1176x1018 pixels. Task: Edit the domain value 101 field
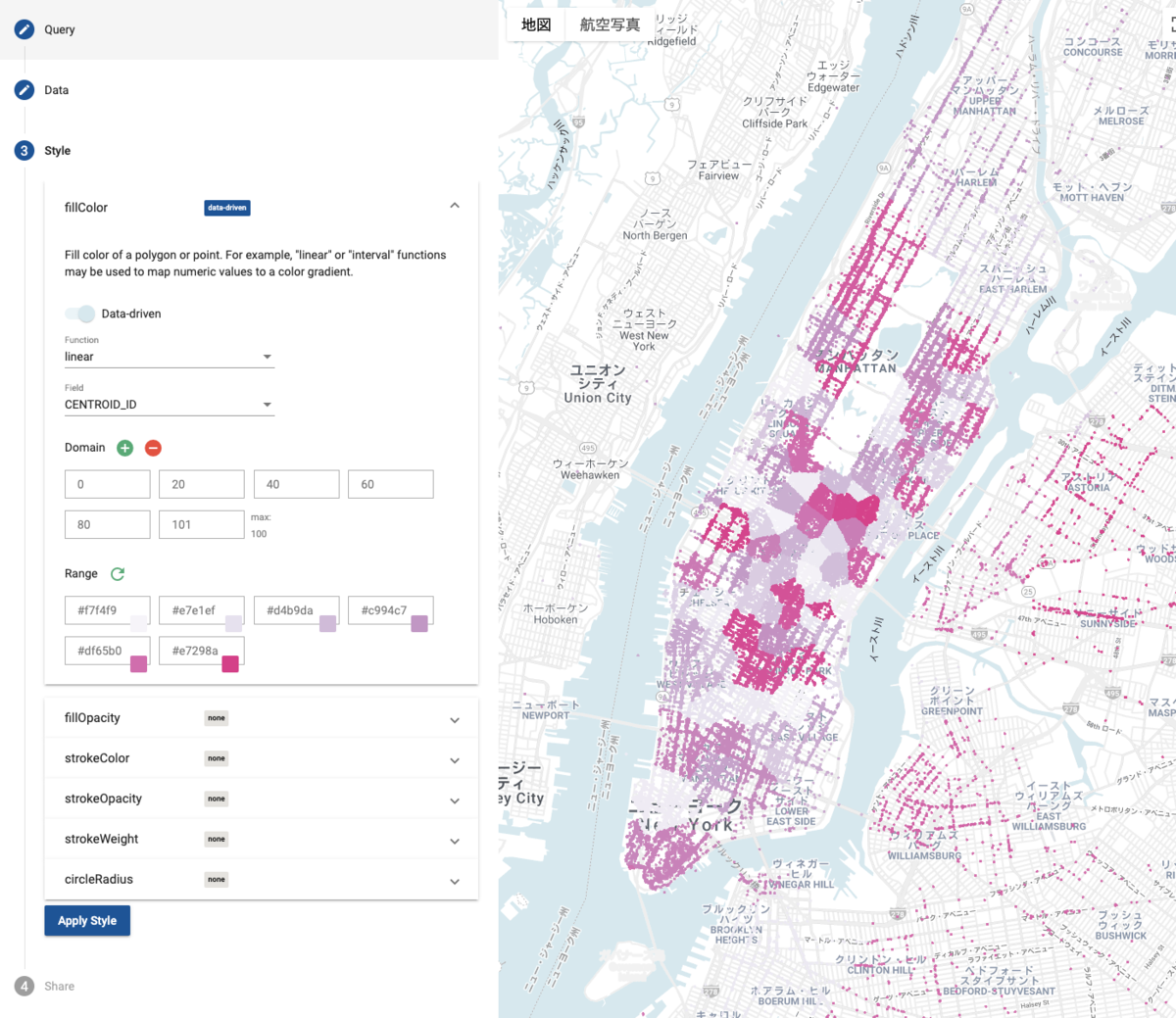point(202,524)
